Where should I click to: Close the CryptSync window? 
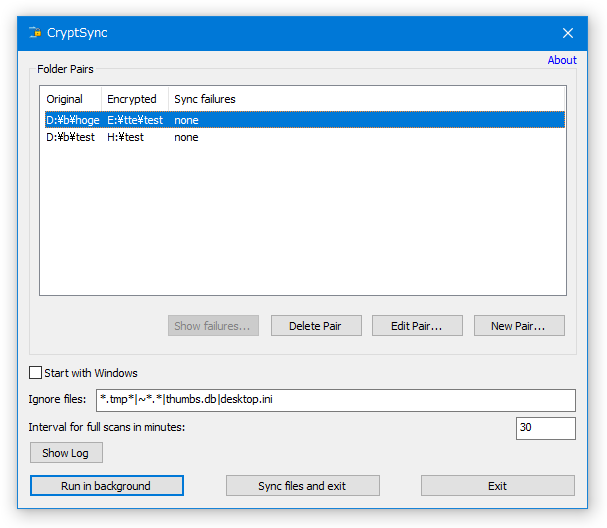[x=568, y=33]
